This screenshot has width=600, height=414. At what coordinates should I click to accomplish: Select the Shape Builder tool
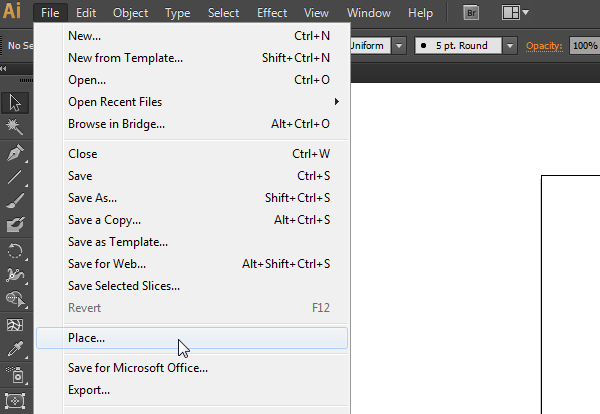point(15,299)
